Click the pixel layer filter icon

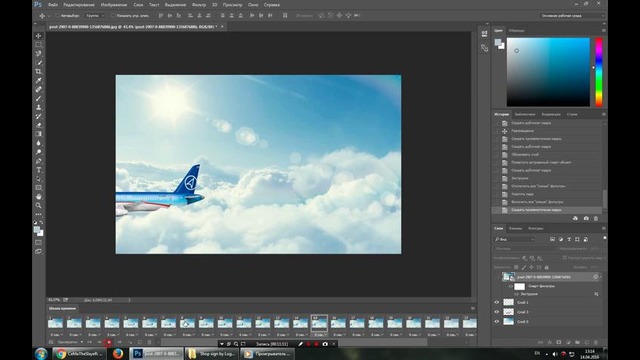[552, 239]
